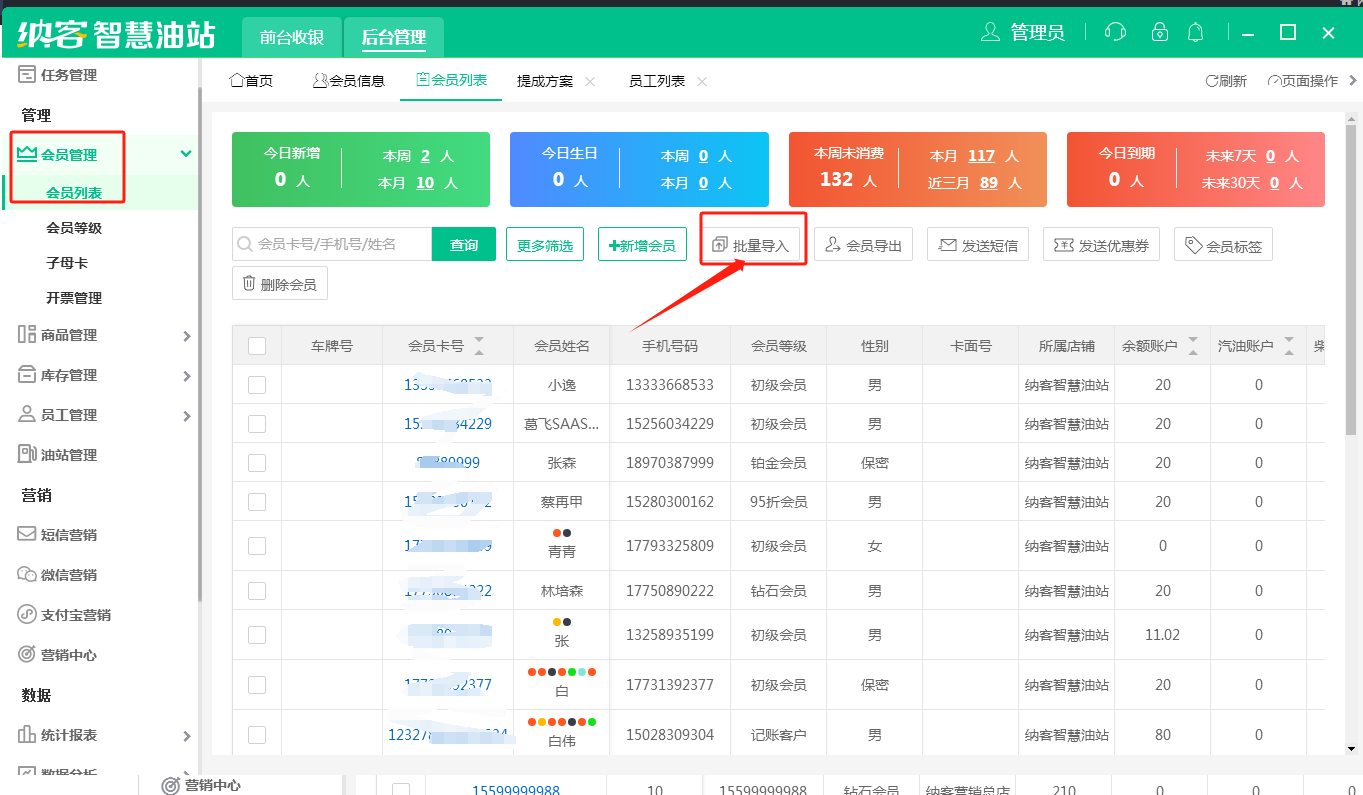
Task: Click the 会员导出 export icon button
Action: pyautogui.click(x=863, y=245)
